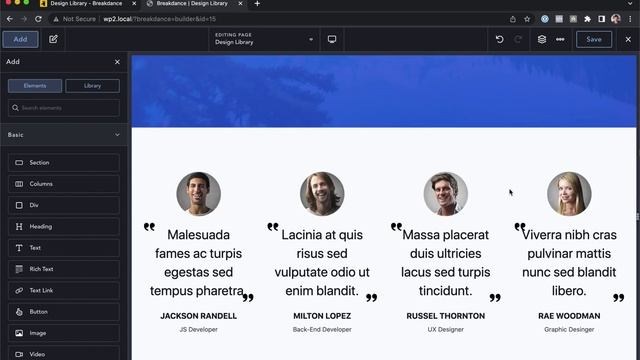Image resolution: width=640 pixels, height=360 pixels.
Task: Open the three-dot more options menu
Action: point(560,40)
